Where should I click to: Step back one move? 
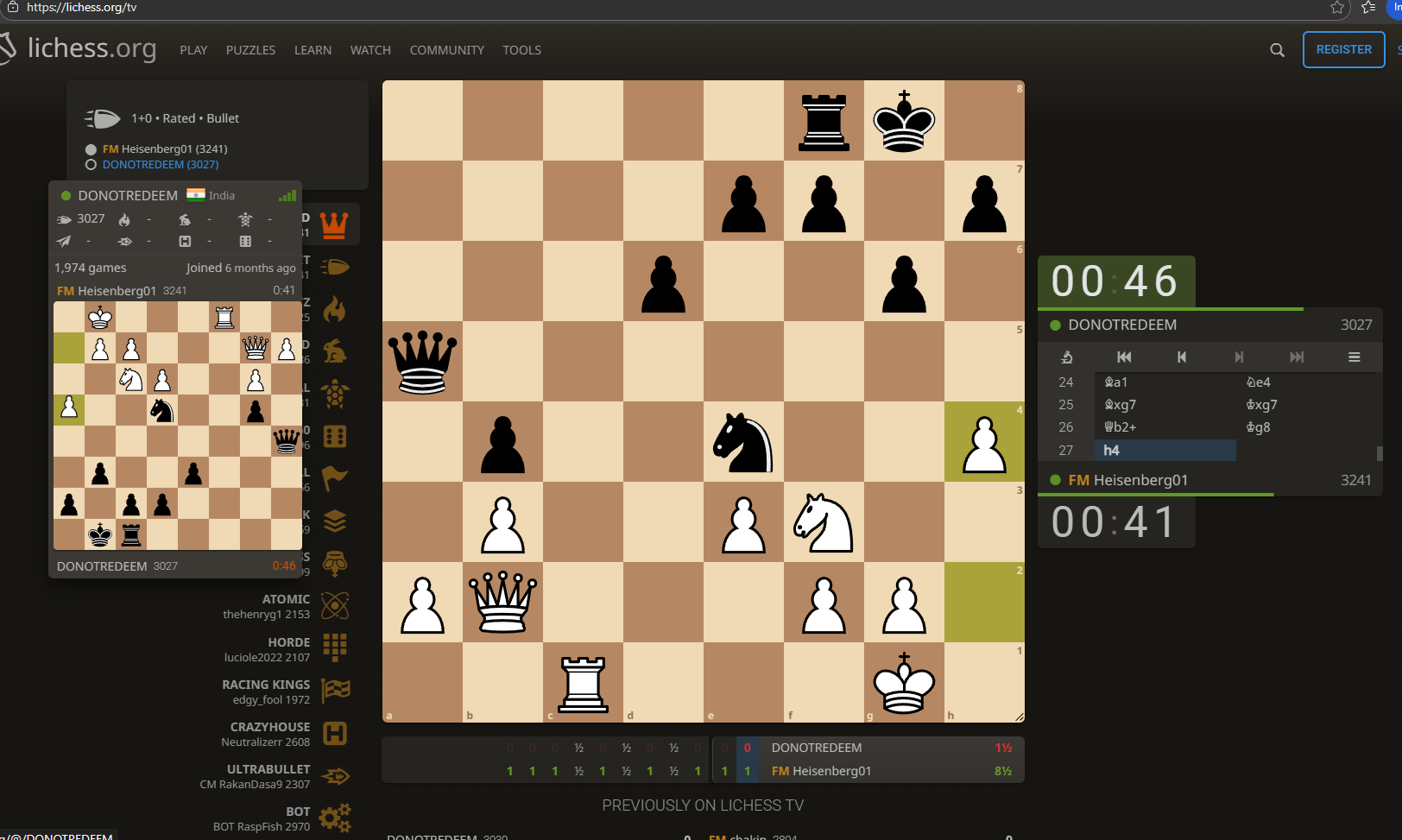pos(1182,357)
